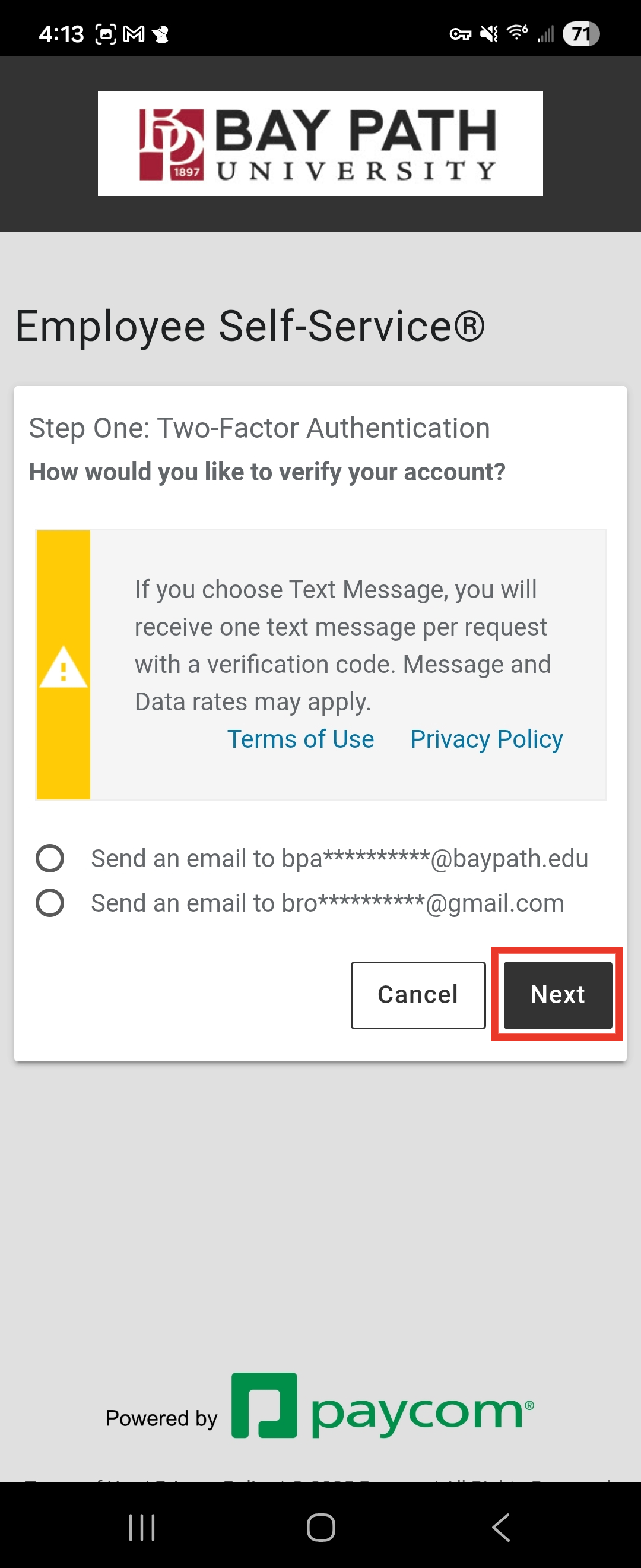This screenshot has height=1568, width=641.
Task: Tap the Gmail notification icon in status bar
Action: (134, 34)
